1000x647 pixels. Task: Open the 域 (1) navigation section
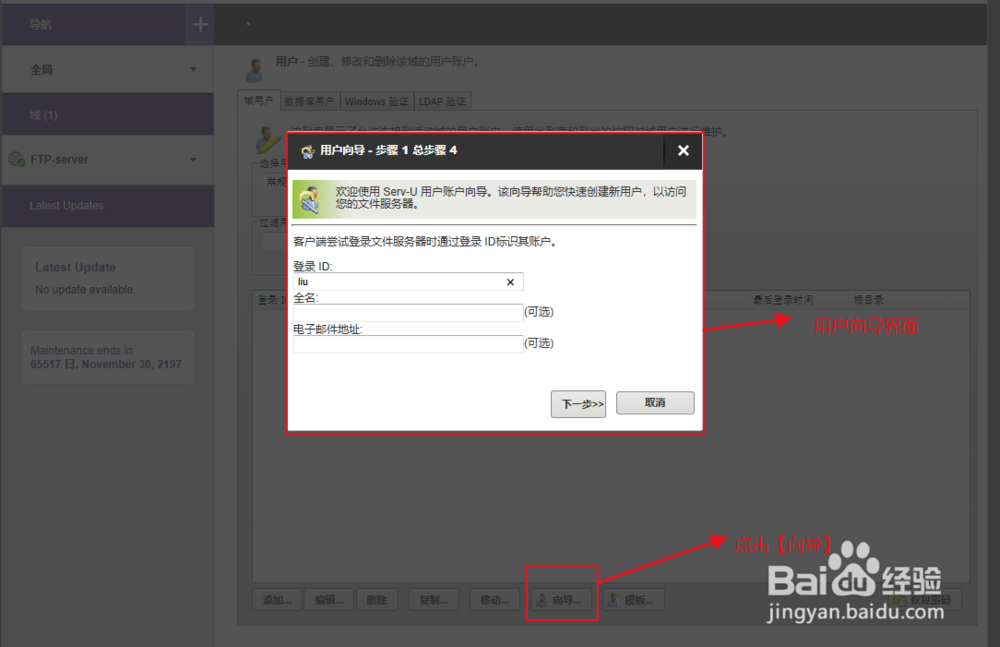pos(108,115)
